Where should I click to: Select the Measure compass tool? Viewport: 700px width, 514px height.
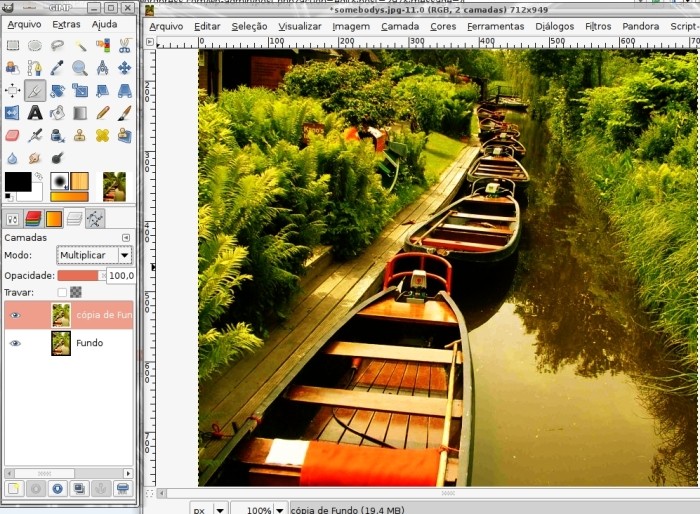point(102,68)
